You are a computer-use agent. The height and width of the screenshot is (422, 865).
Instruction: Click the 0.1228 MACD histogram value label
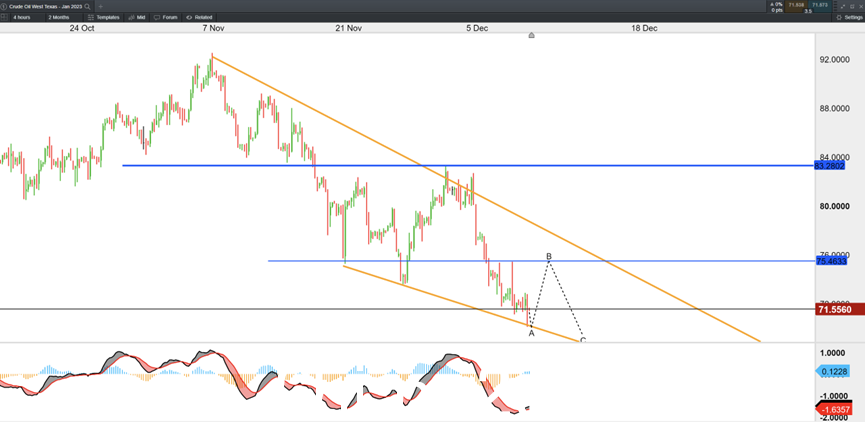pos(832,373)
